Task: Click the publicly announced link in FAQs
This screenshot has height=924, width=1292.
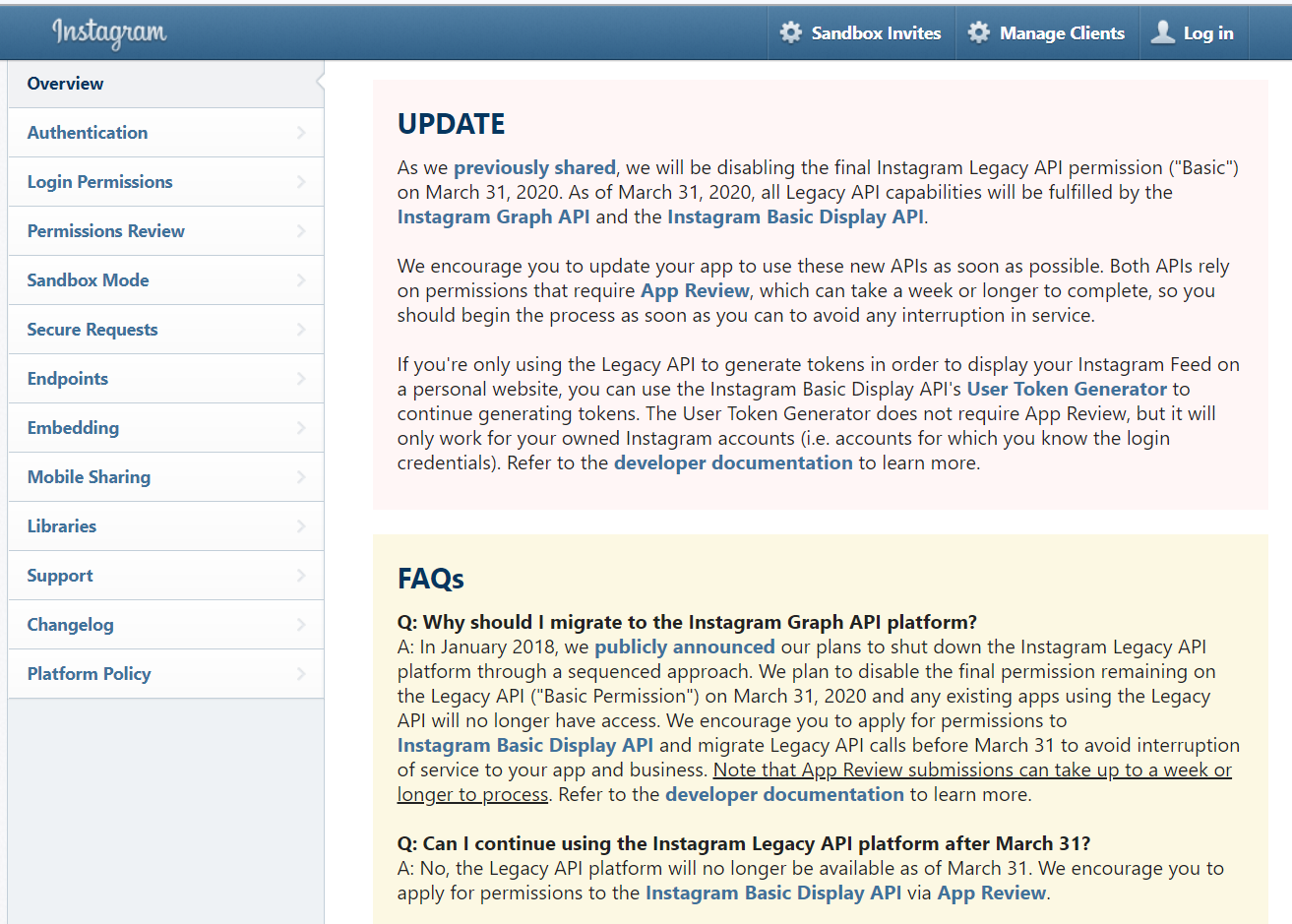Action: tap(684, 647)
